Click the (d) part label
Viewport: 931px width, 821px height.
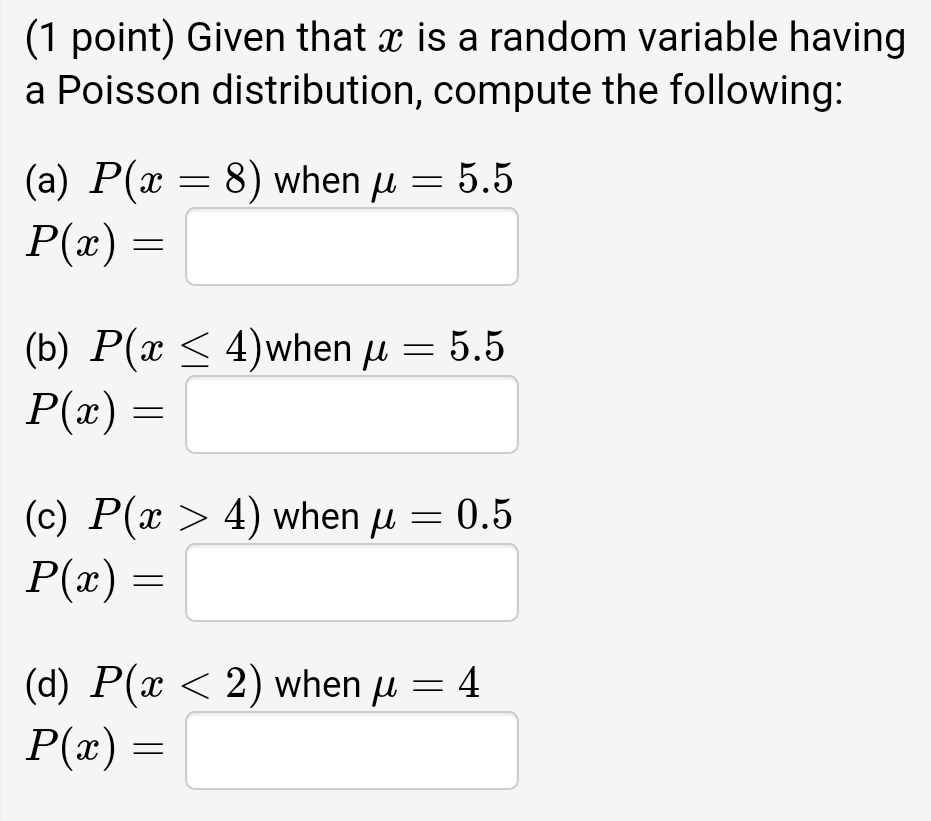click(46, 684)
